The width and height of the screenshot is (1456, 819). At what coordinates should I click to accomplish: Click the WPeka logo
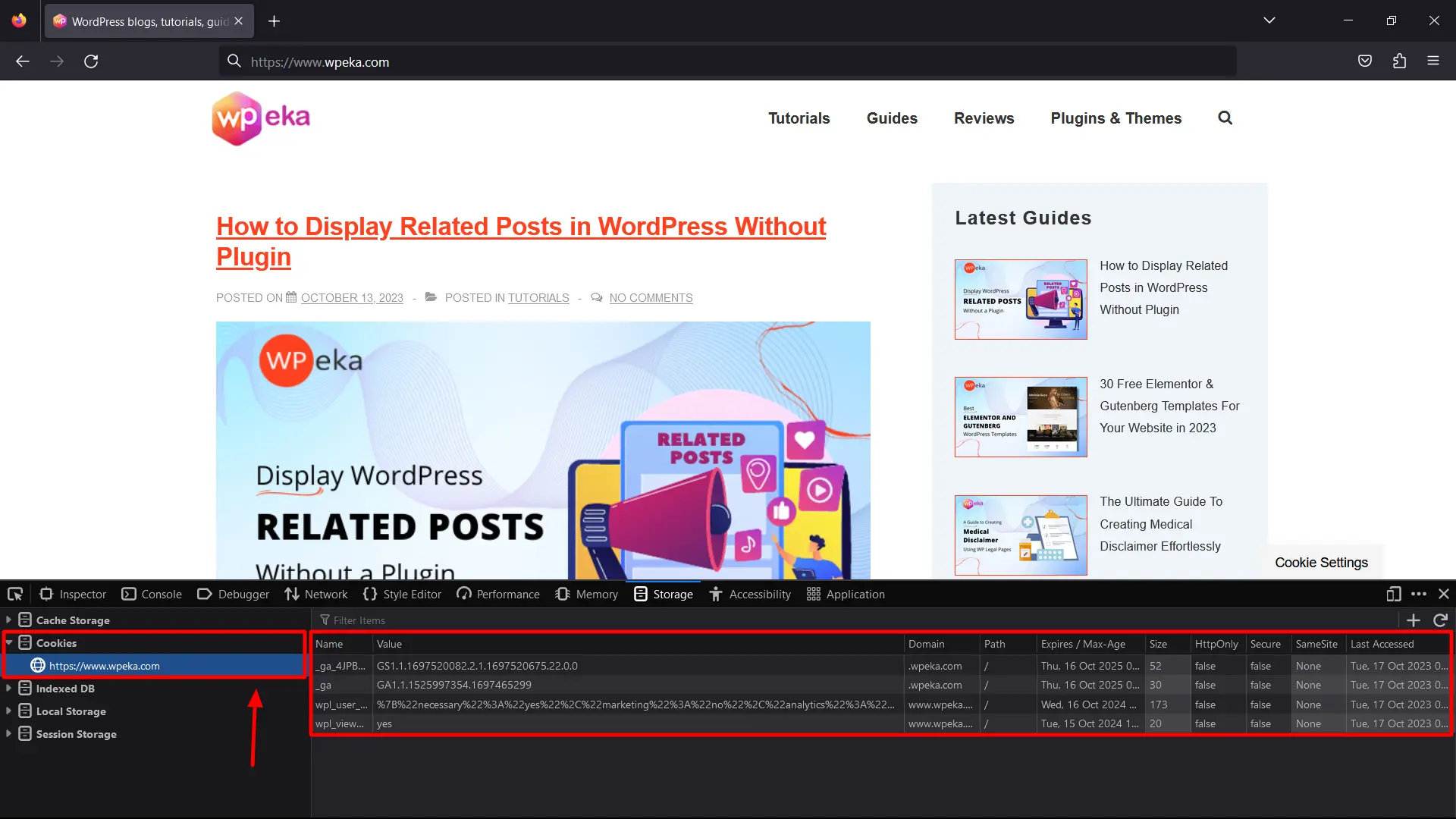261,118
